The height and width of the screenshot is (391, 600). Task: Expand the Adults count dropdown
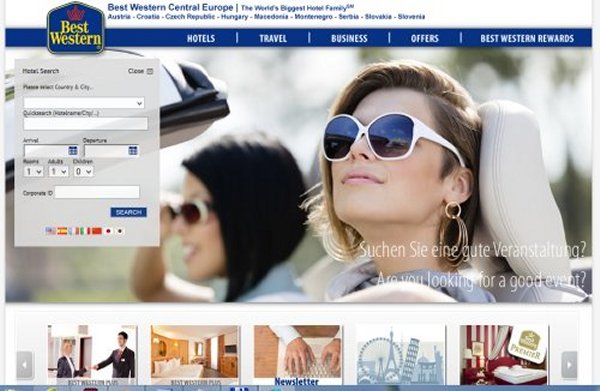click(x=59, y=171)
